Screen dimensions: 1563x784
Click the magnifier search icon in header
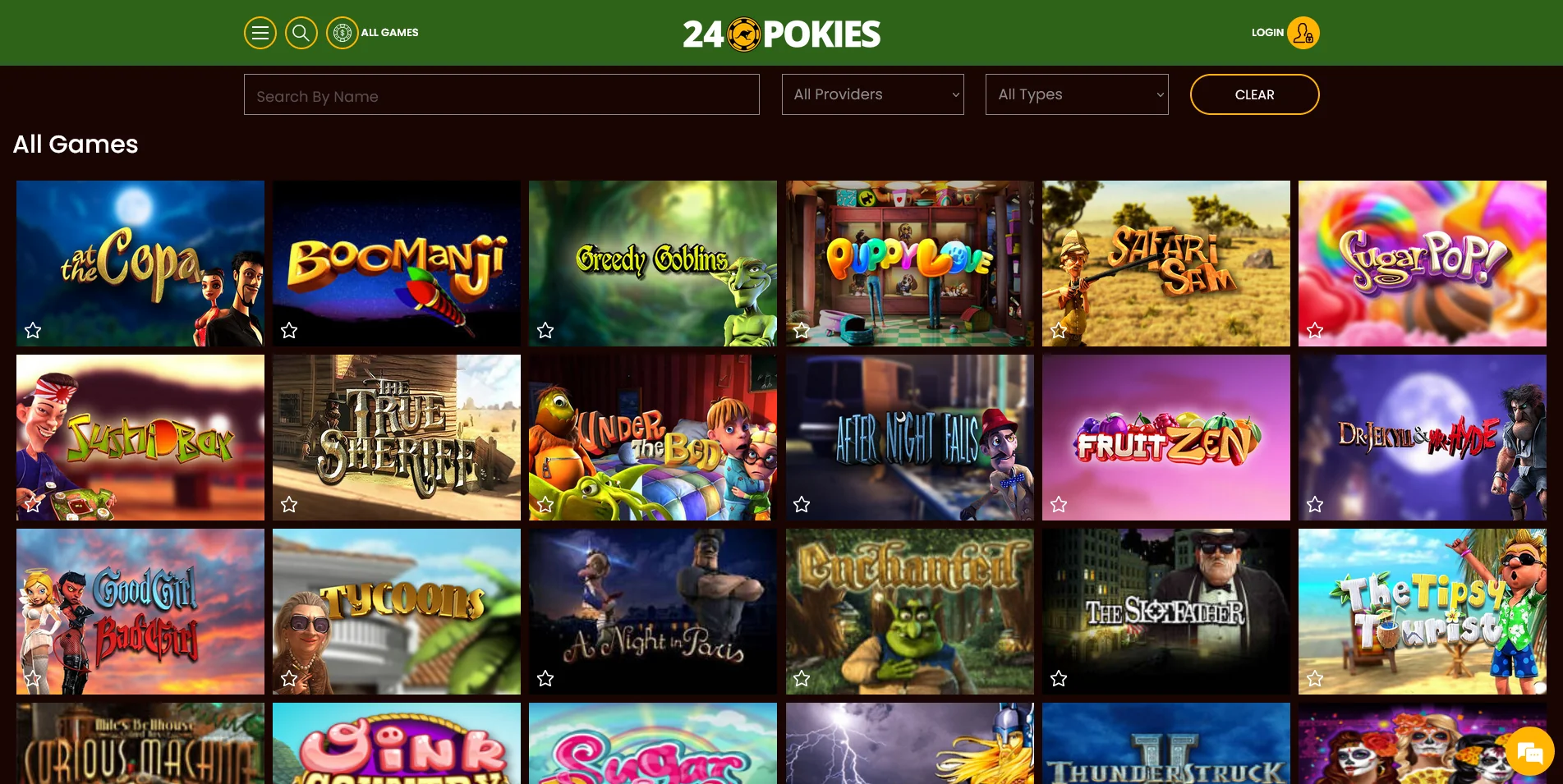tap(301, 33)
